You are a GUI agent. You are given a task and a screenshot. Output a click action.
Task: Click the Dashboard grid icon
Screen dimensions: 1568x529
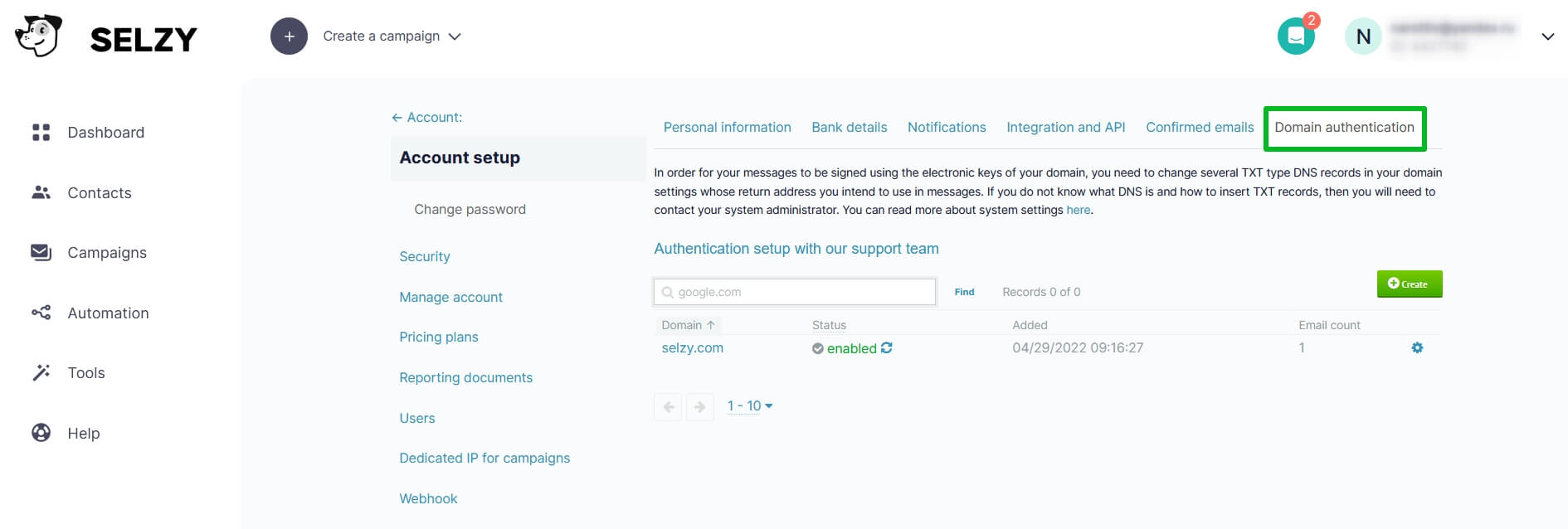click(x=41, y=133)
